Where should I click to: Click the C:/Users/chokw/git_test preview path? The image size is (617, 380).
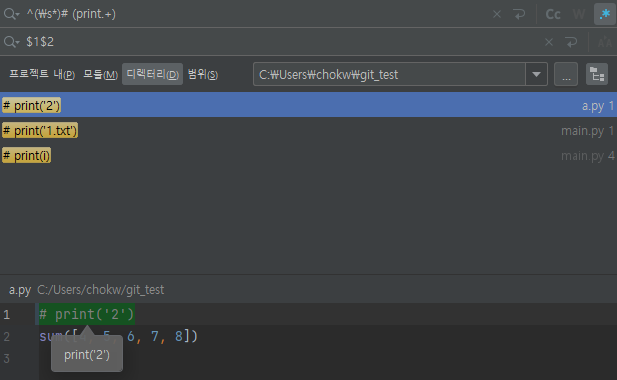point(100,290)
